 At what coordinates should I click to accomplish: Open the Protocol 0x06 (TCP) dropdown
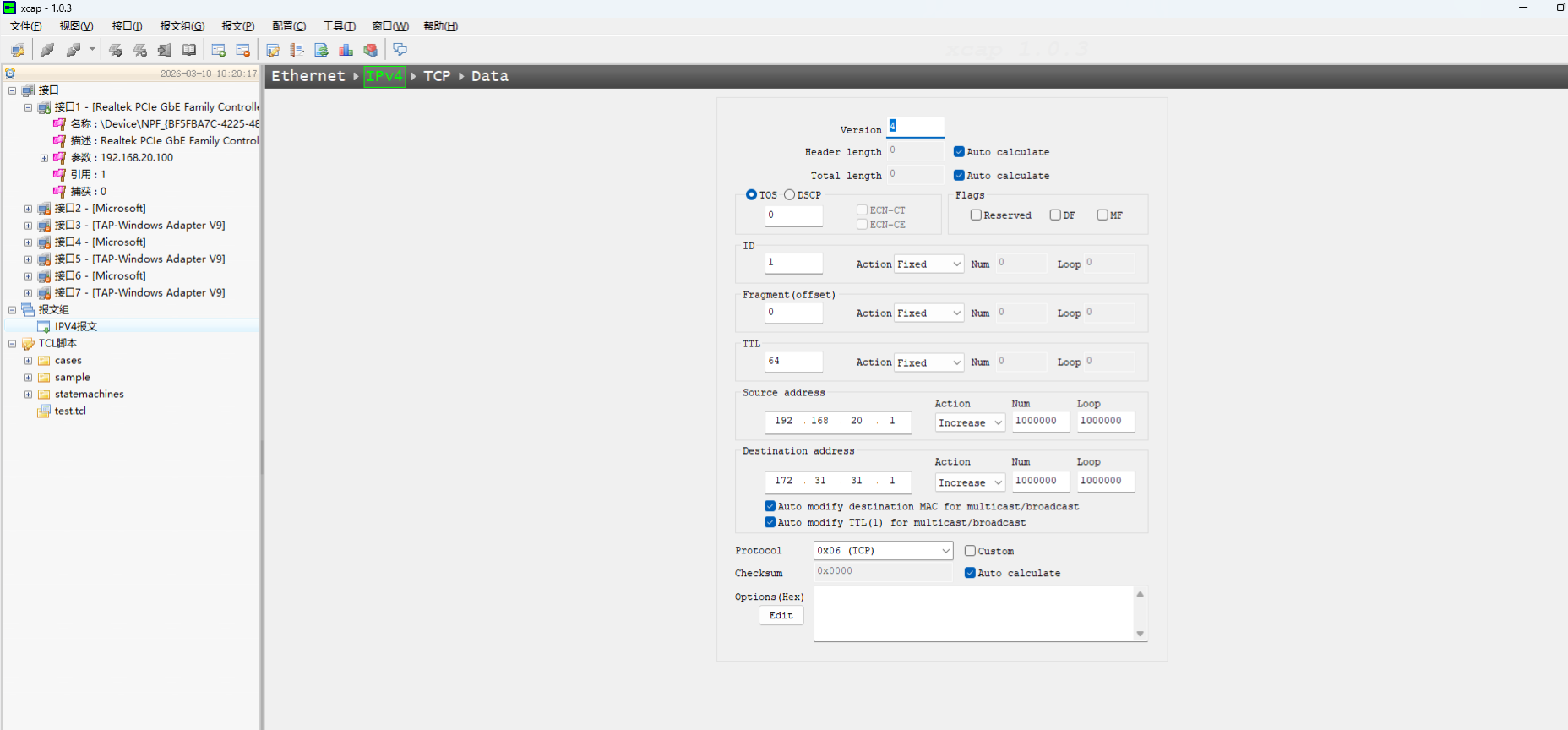tap(883, 551)
